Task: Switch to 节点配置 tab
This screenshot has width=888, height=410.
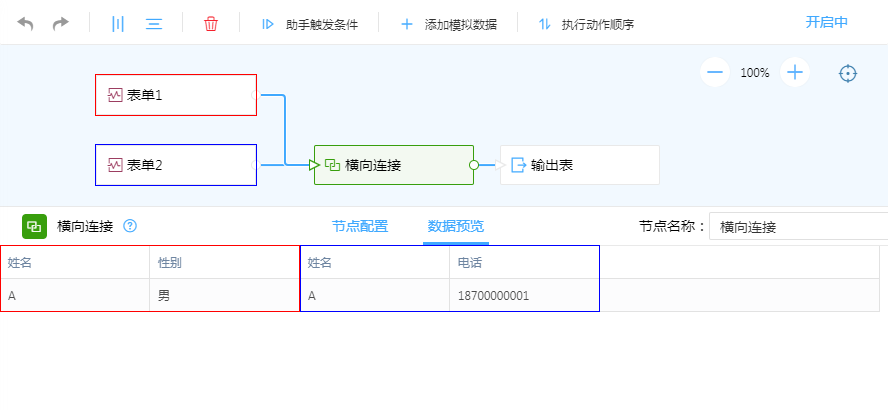Action: tap(360, 226)
